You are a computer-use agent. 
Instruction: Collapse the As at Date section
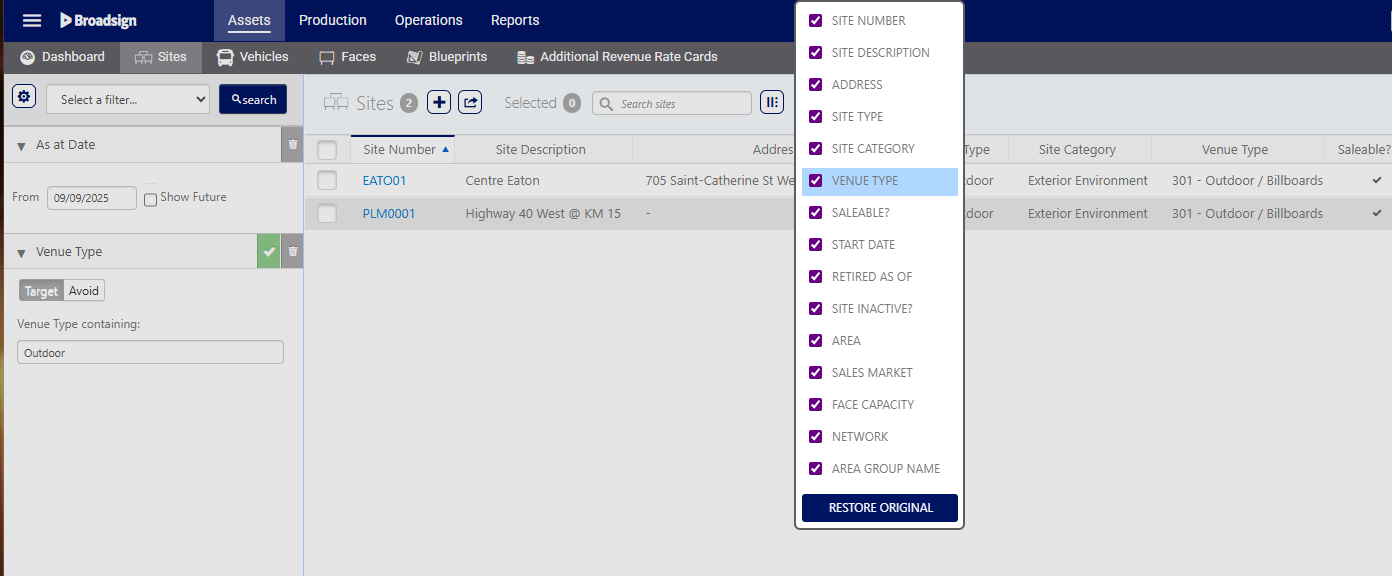tap(21, 146)
